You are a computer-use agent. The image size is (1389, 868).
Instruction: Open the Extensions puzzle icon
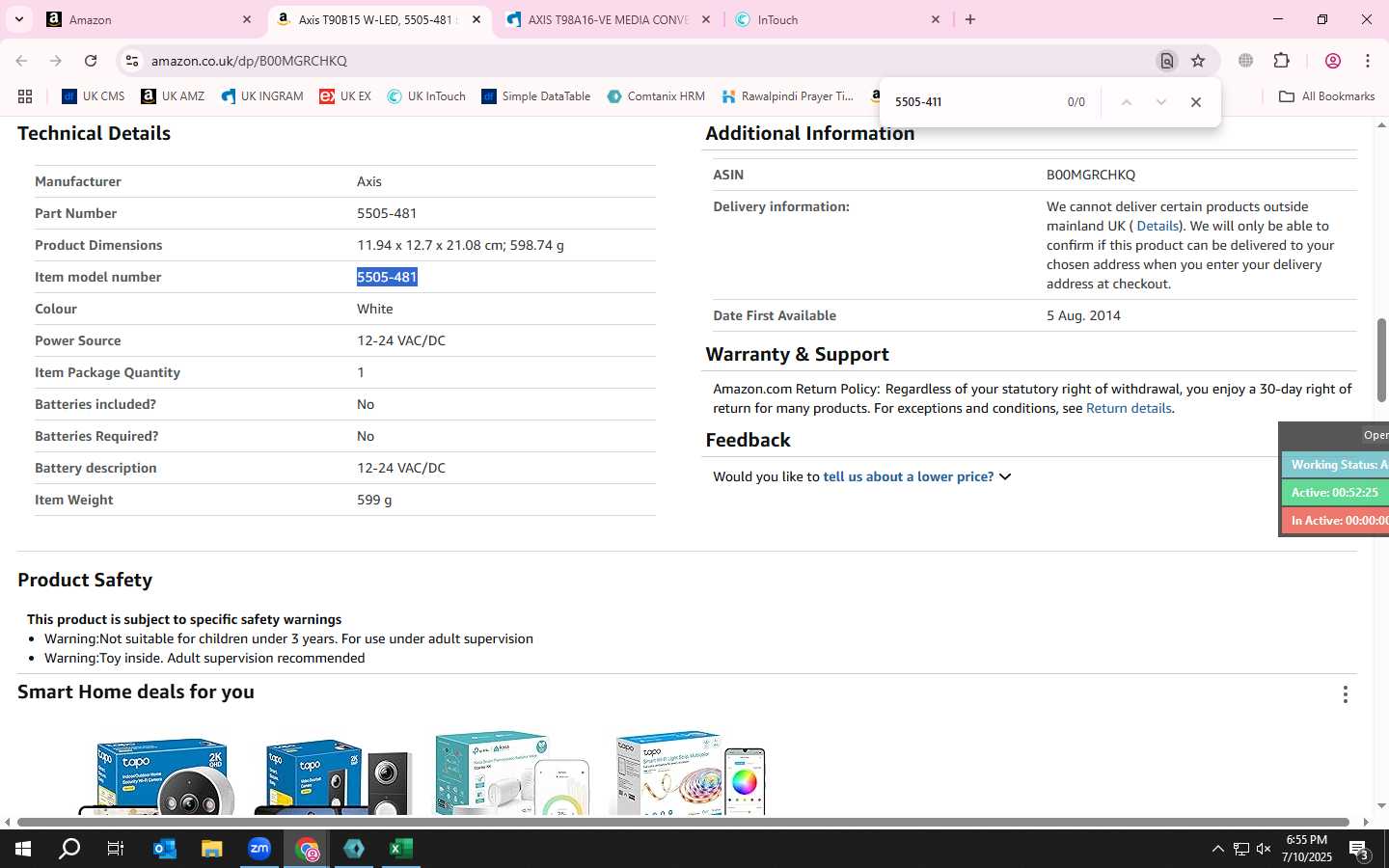click(1281, 61)
